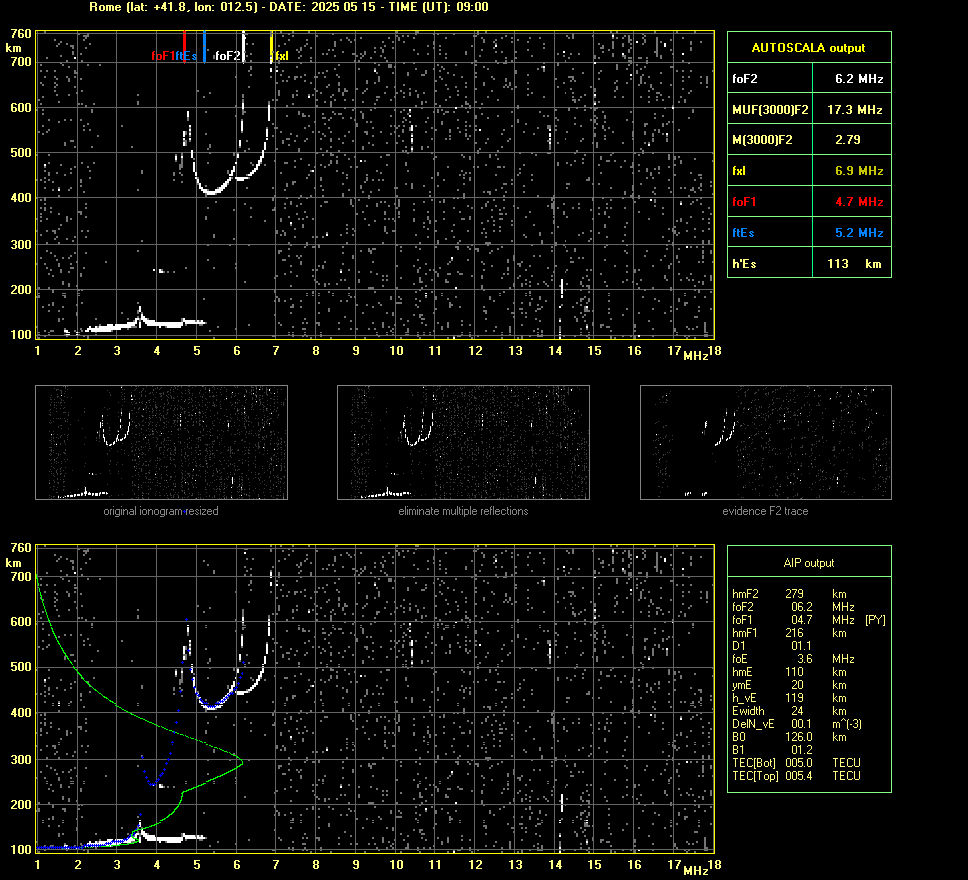The height and width of the screenshot is (880, 968).
Task: Open the eliminate multiple reflections thumbnail
Action: click(x=464, y=442)
